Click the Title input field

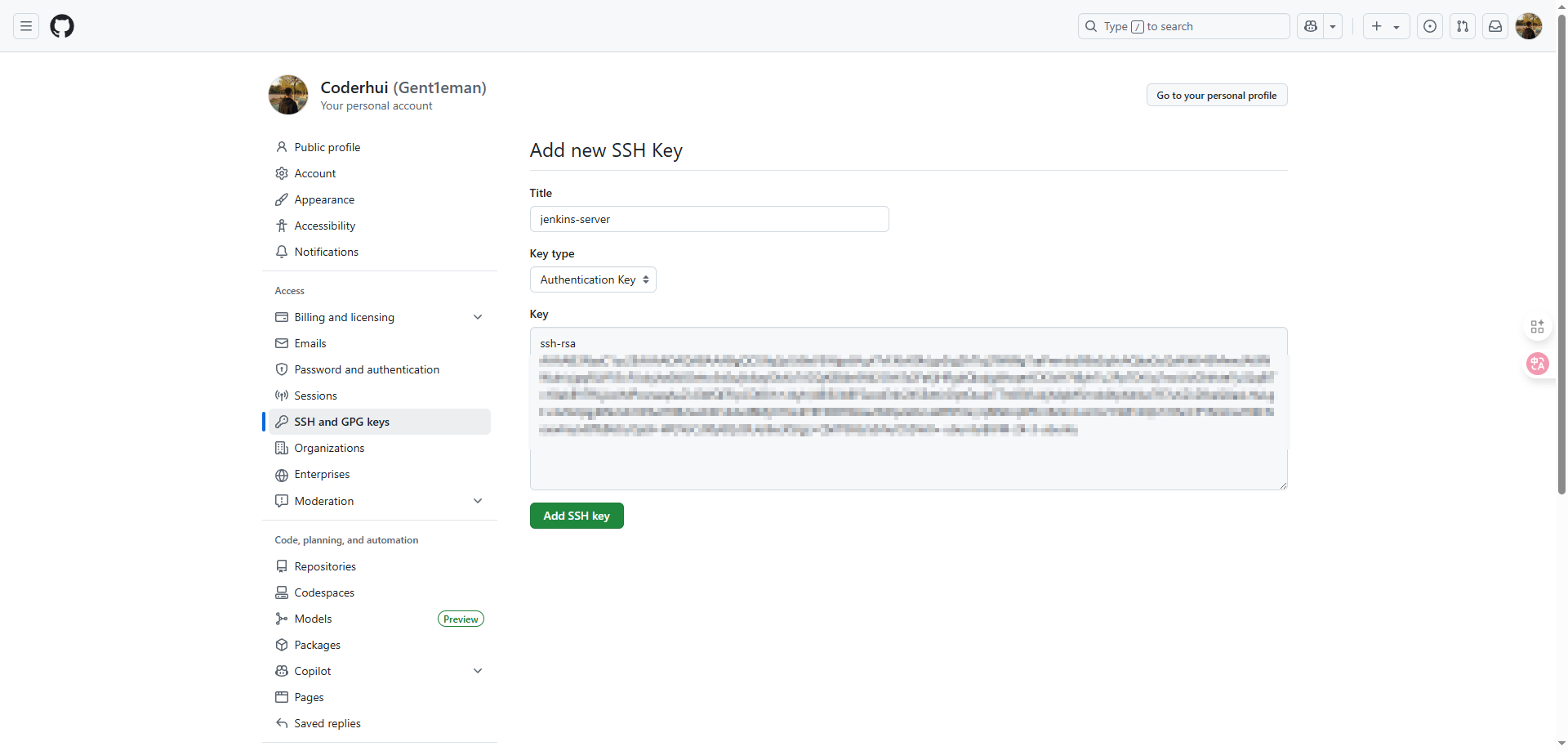click(709, 219)
